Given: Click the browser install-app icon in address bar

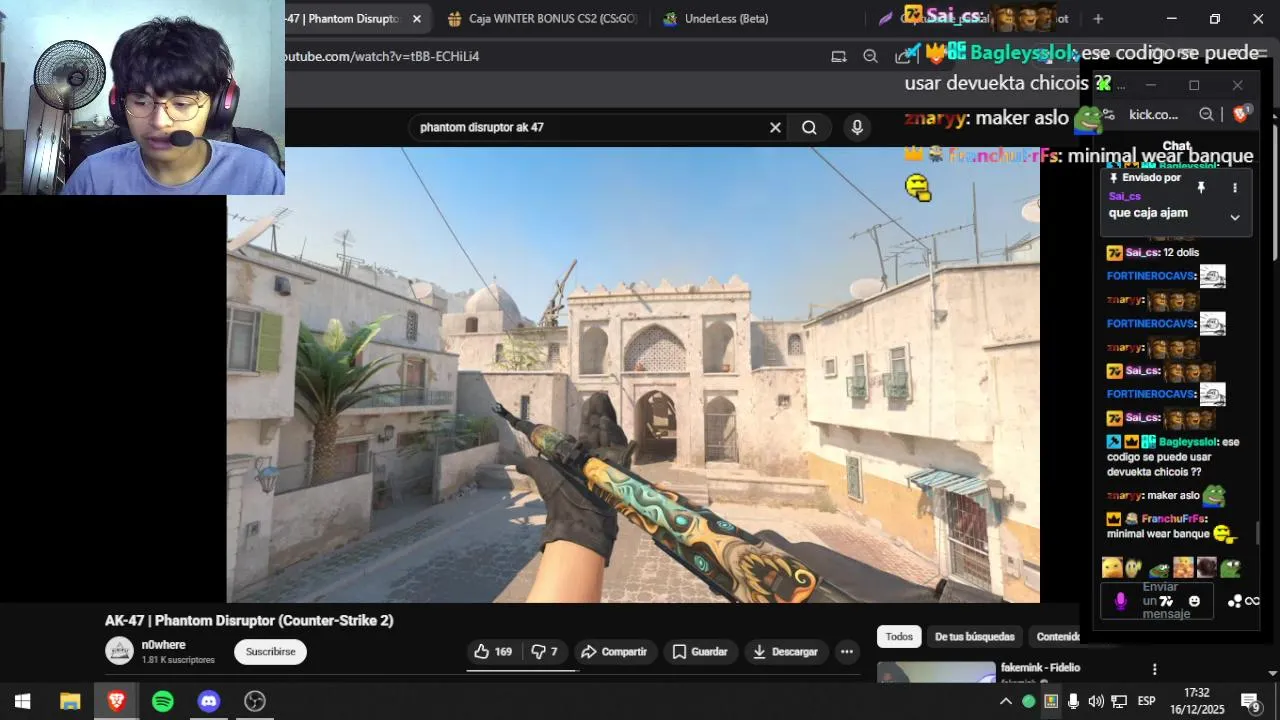Looking at the screenshot, I should click(x=839, y=56).
